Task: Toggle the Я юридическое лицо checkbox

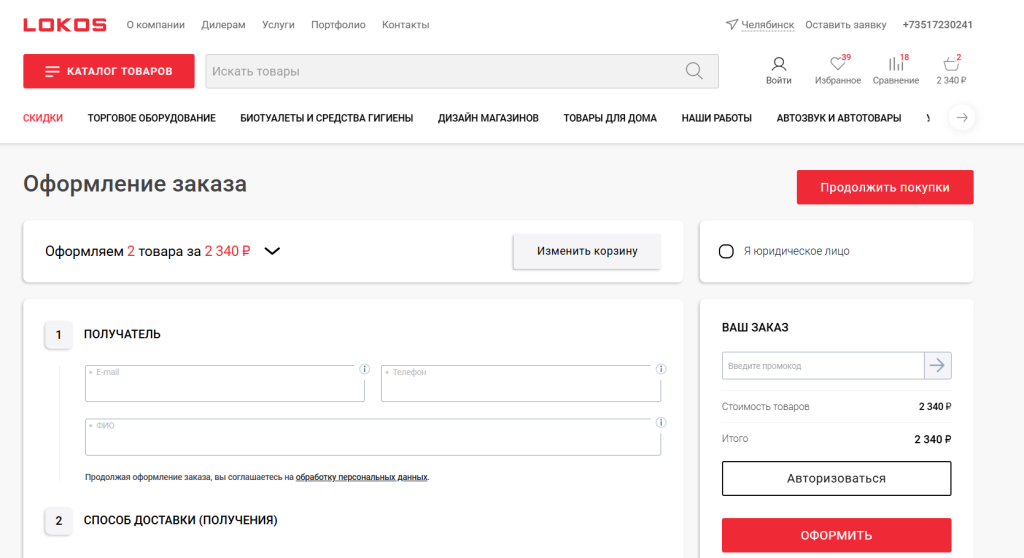Action: point(726,251)
